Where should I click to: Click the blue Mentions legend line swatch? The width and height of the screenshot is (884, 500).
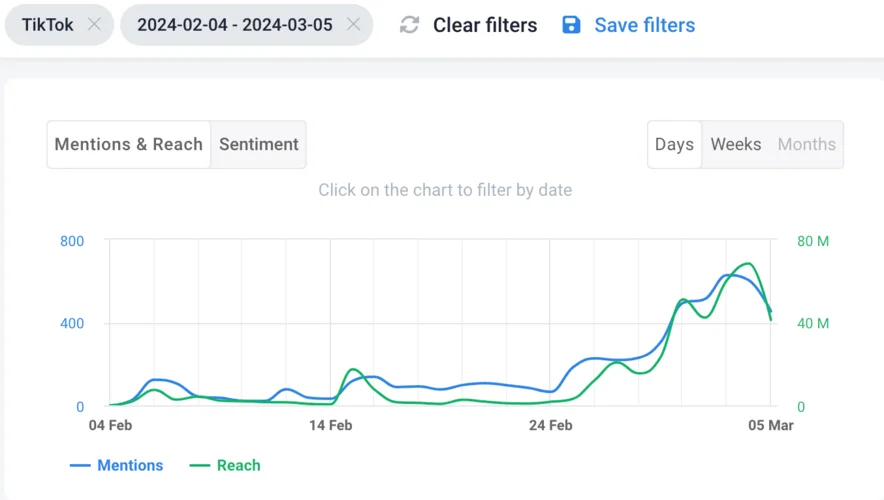tap(80, 466)
